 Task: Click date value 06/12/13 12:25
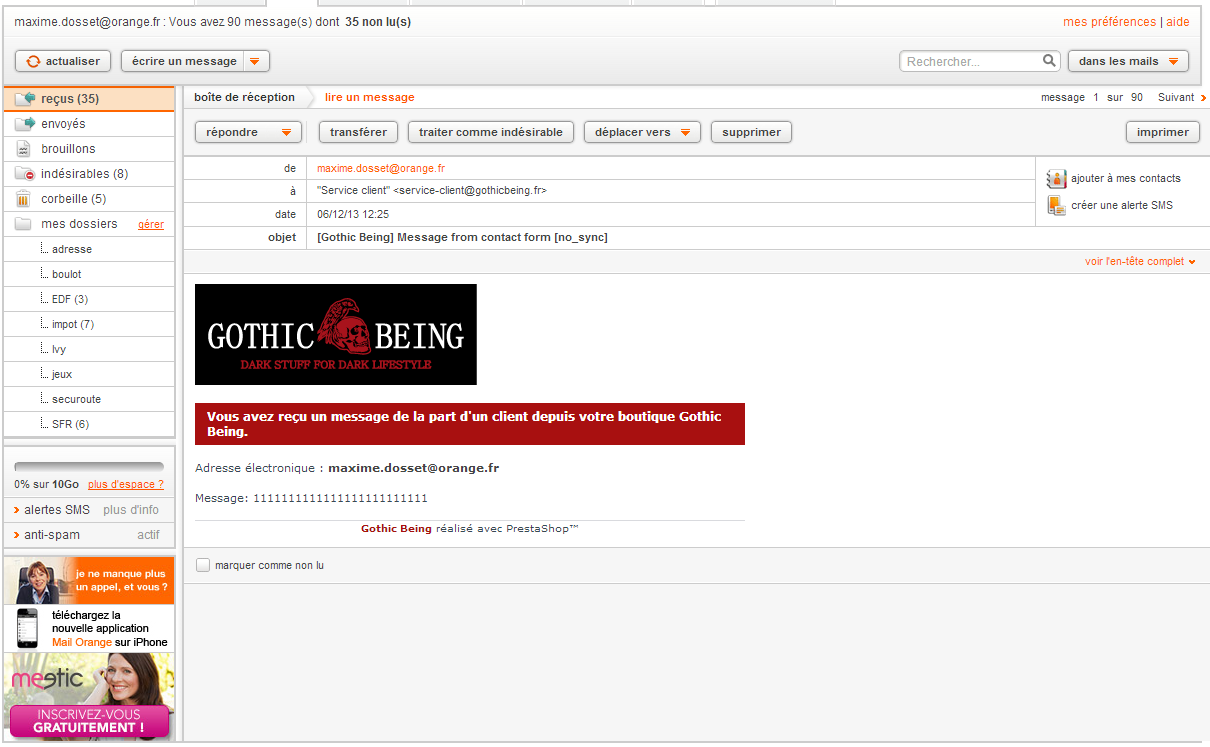[353, 214]
